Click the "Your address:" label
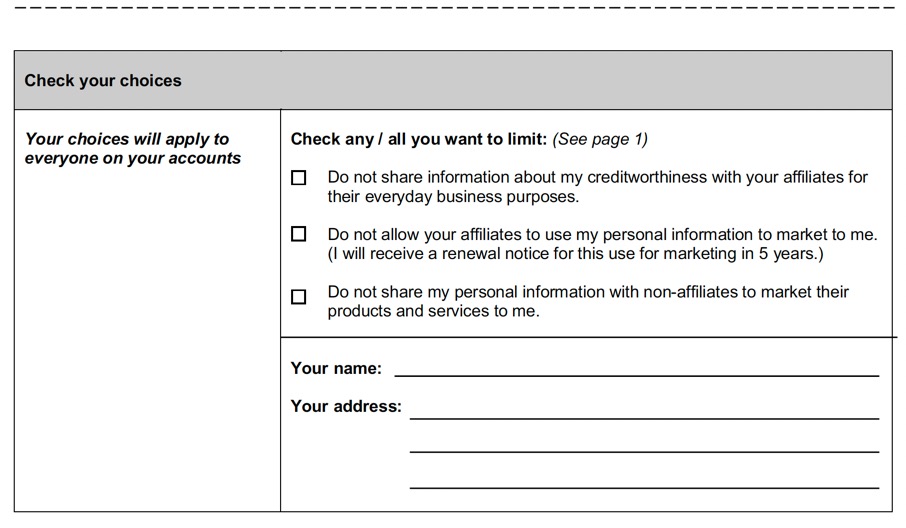Screen dimensions: 906x528 (x=346, y=406)
